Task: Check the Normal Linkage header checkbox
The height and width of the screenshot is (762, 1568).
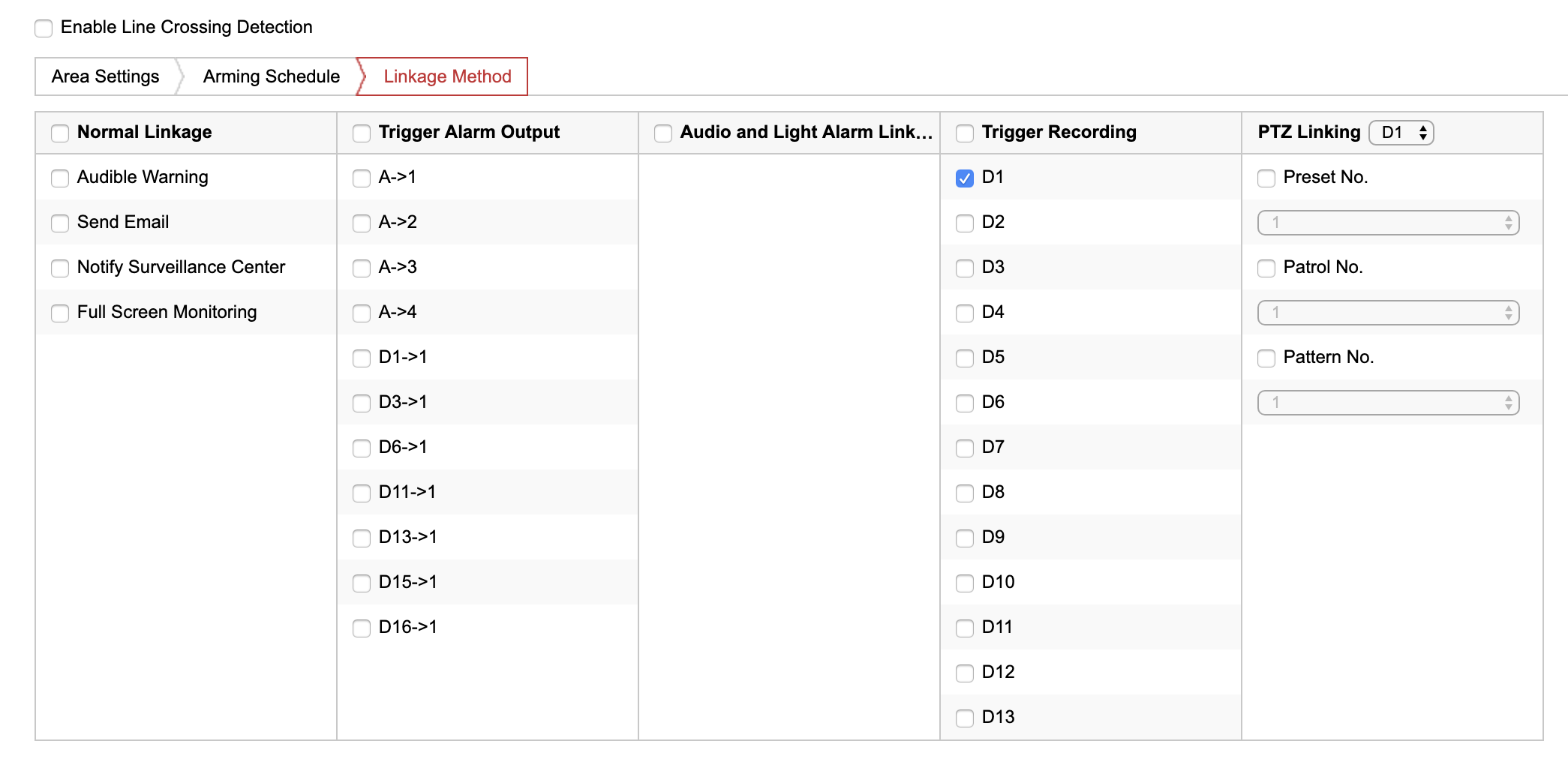Action: click(60, 133)
